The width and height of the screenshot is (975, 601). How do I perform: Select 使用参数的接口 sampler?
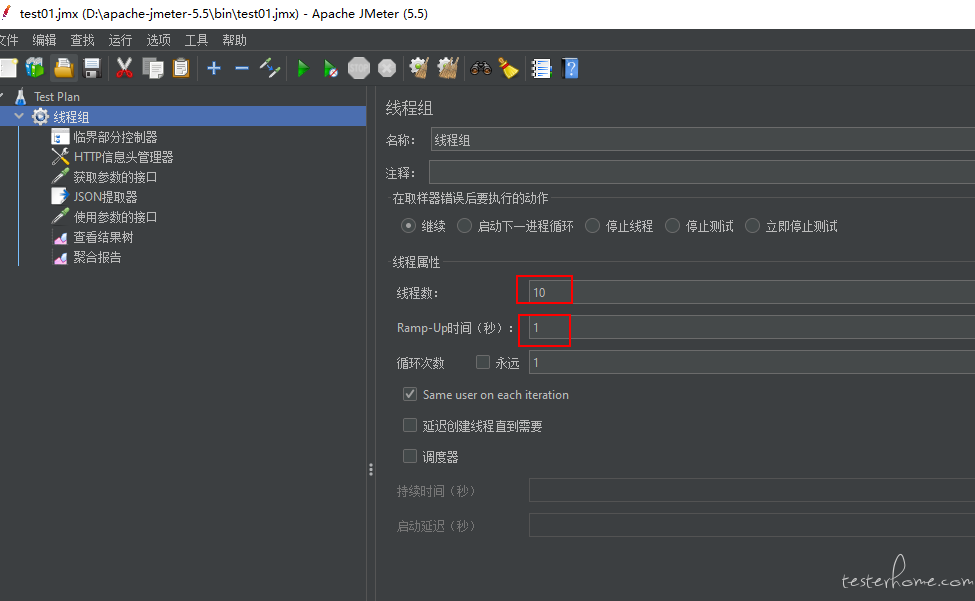point(115,216)
